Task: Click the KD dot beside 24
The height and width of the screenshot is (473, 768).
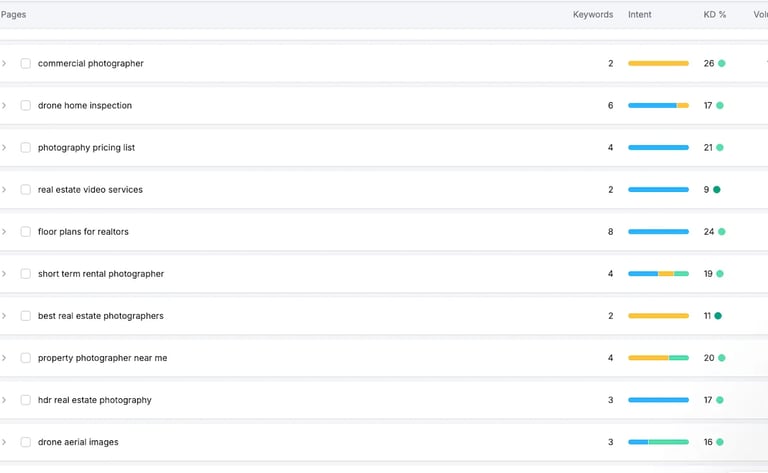Action: click(x=721, y=232)
